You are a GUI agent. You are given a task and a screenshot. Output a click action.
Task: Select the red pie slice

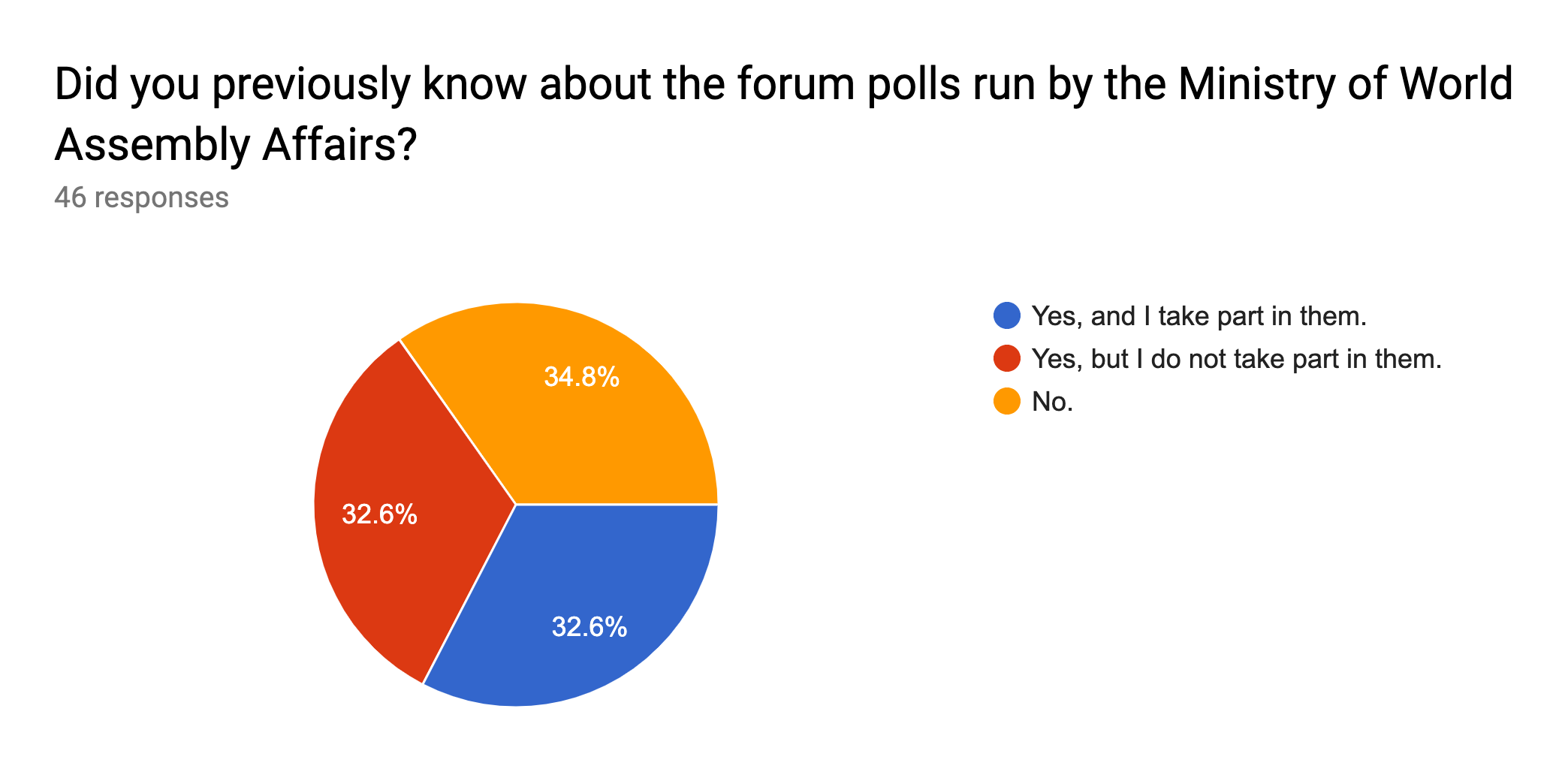[x=398, y=511]
